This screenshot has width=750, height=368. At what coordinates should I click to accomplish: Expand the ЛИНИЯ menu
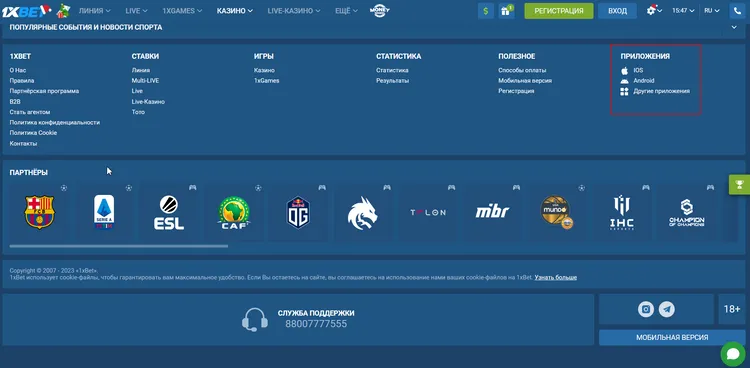point(95,11)
